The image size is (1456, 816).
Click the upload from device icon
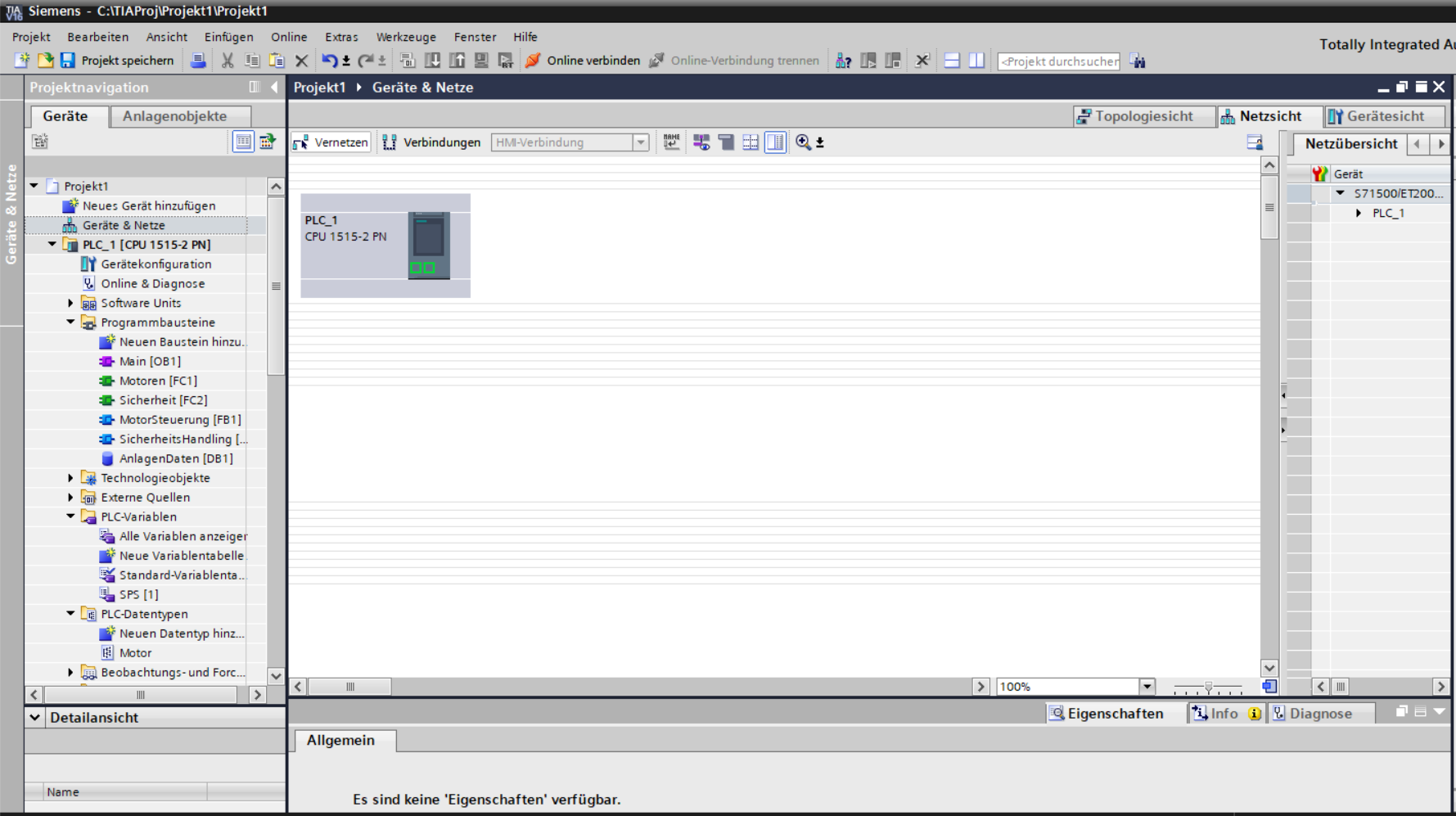coord(457,61)
